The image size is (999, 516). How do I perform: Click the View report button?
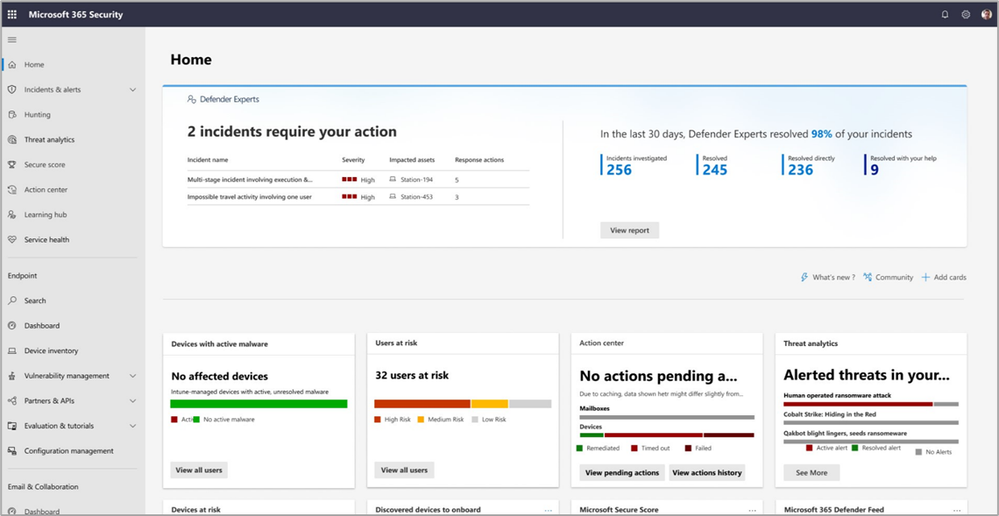[x=629, y=231]
